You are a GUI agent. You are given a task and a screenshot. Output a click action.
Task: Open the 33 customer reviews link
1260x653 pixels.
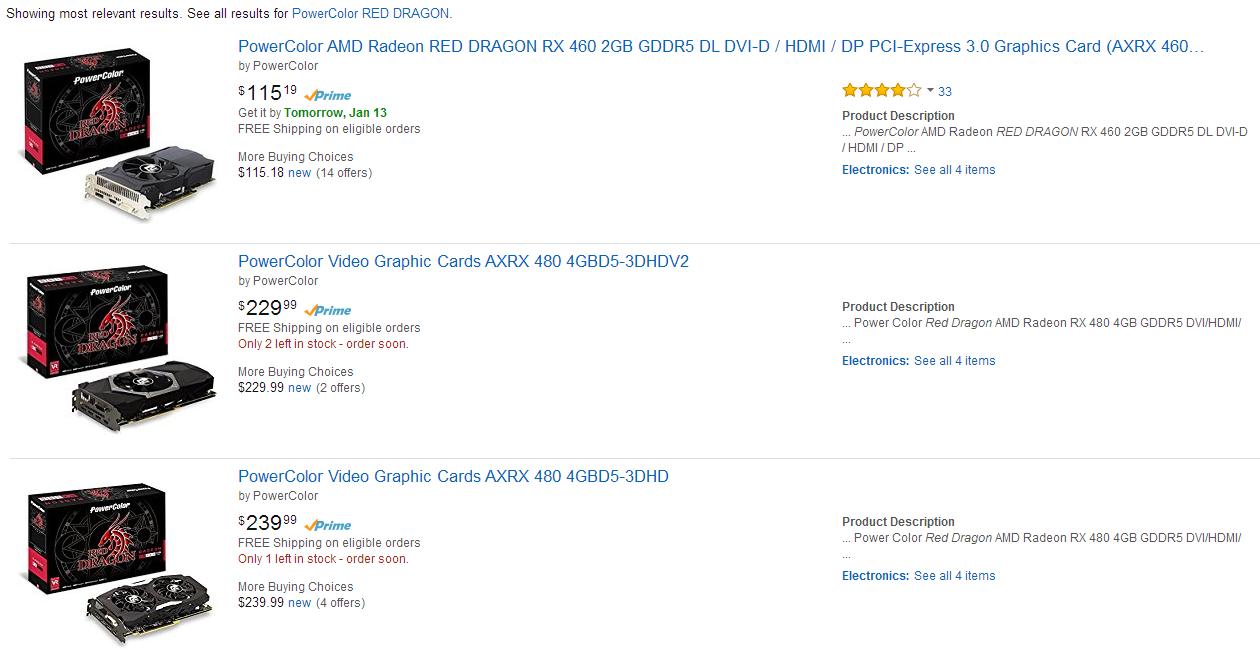pyautogui.click(x=945, y=91)
